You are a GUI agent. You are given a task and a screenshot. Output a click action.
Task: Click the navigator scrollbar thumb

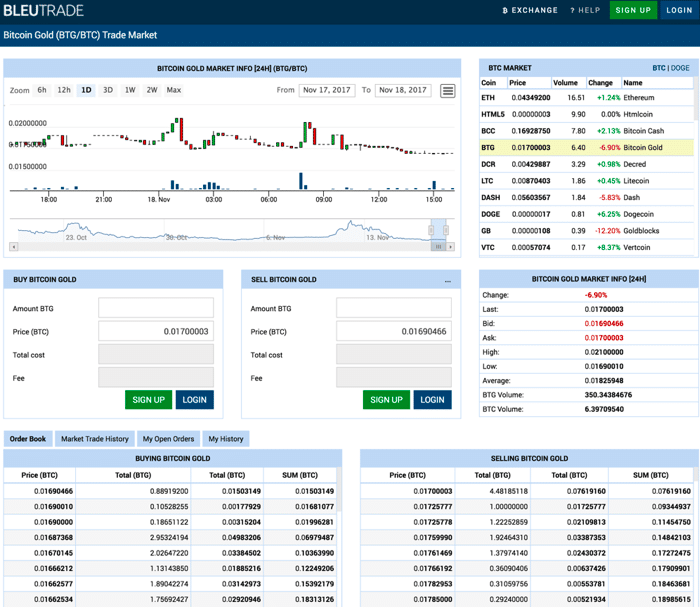(438, 247)
